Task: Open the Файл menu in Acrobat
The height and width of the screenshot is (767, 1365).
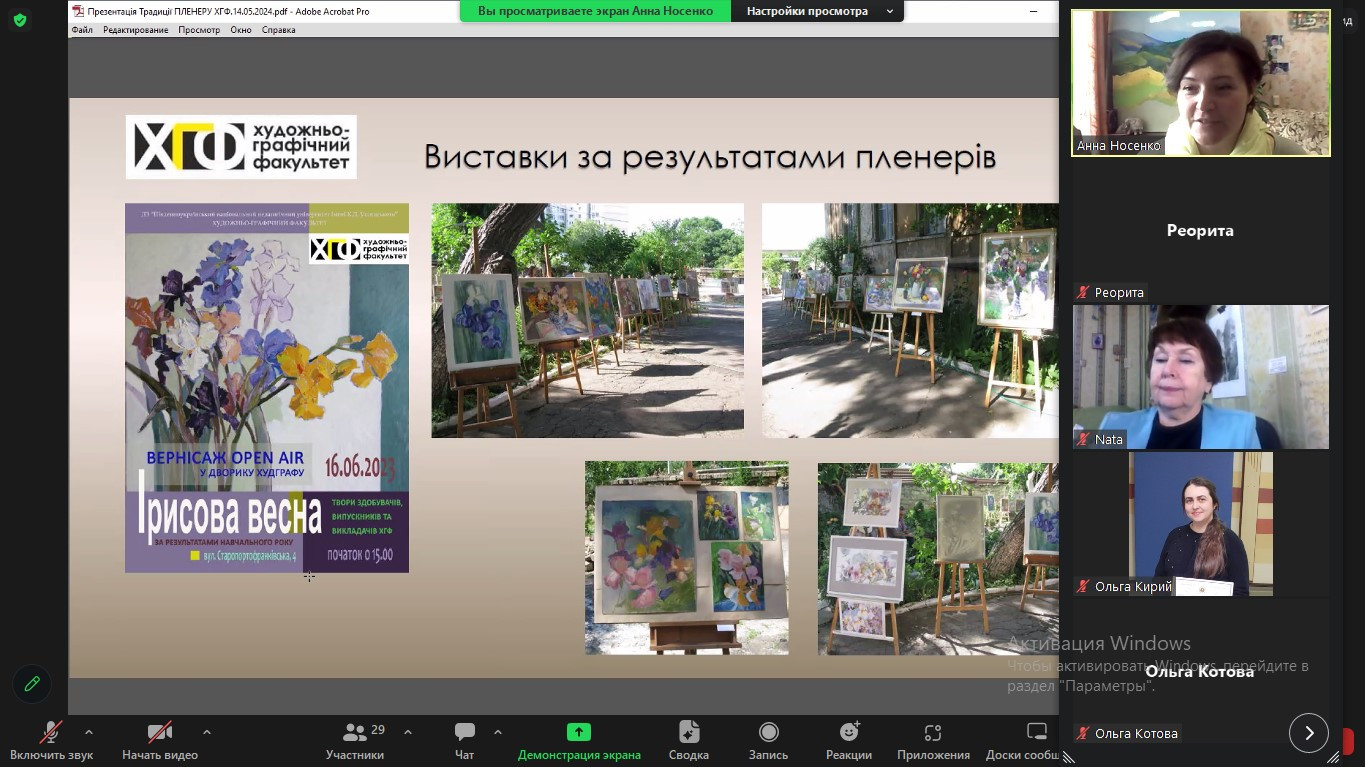Action: [x=82, y=30]
